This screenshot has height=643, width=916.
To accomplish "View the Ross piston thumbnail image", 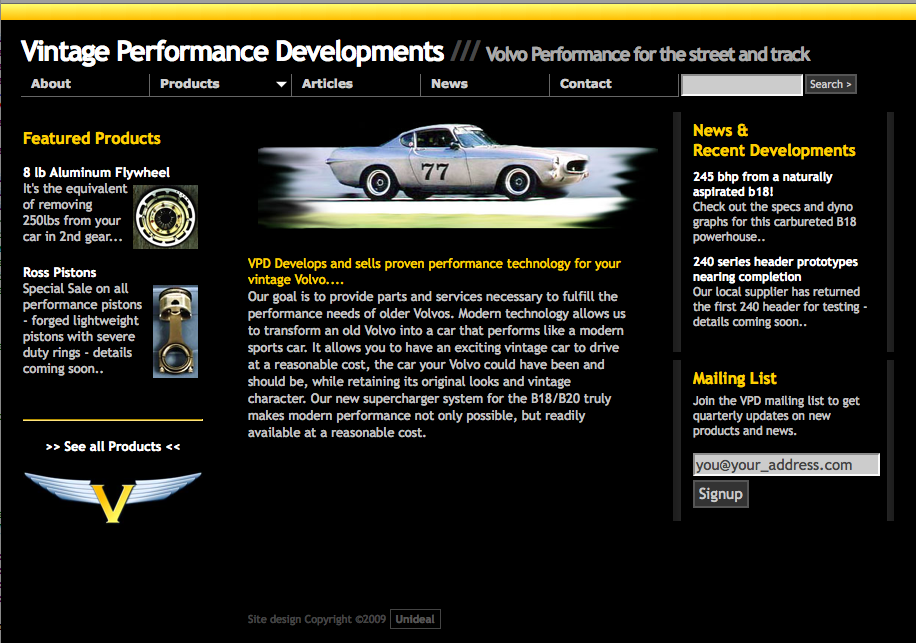I will click(175, 332).
